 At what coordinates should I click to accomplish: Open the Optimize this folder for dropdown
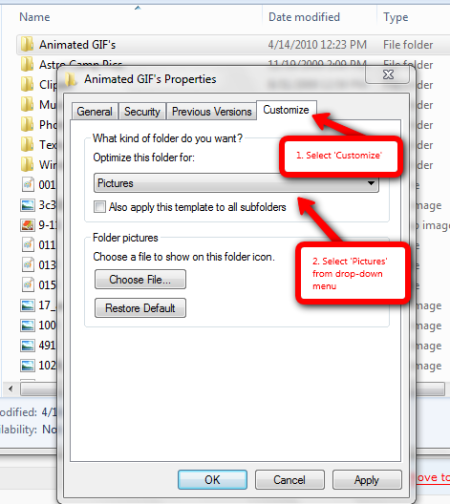pos(236,183)
